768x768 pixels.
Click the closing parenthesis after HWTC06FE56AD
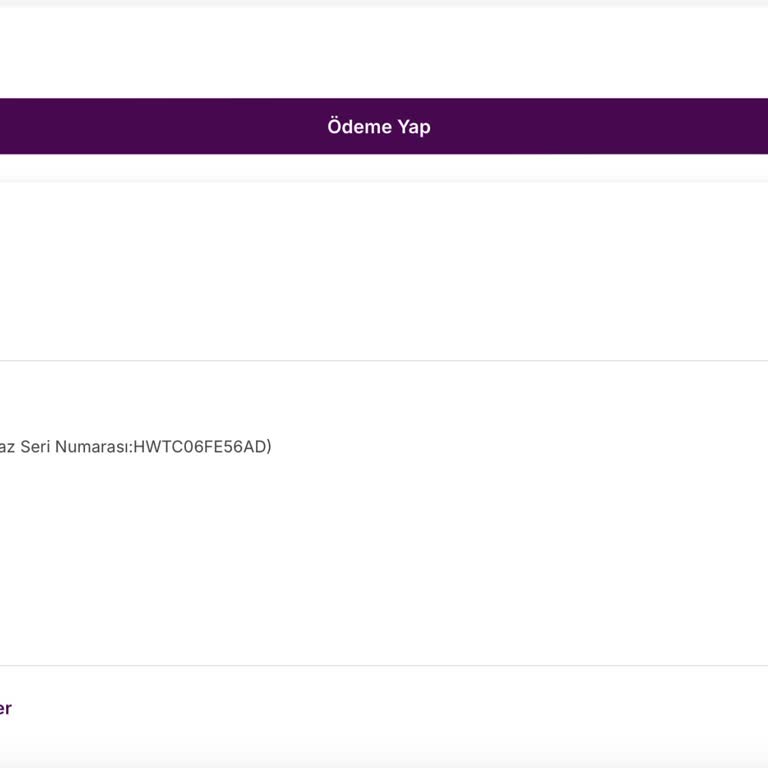tap(269, 447)
